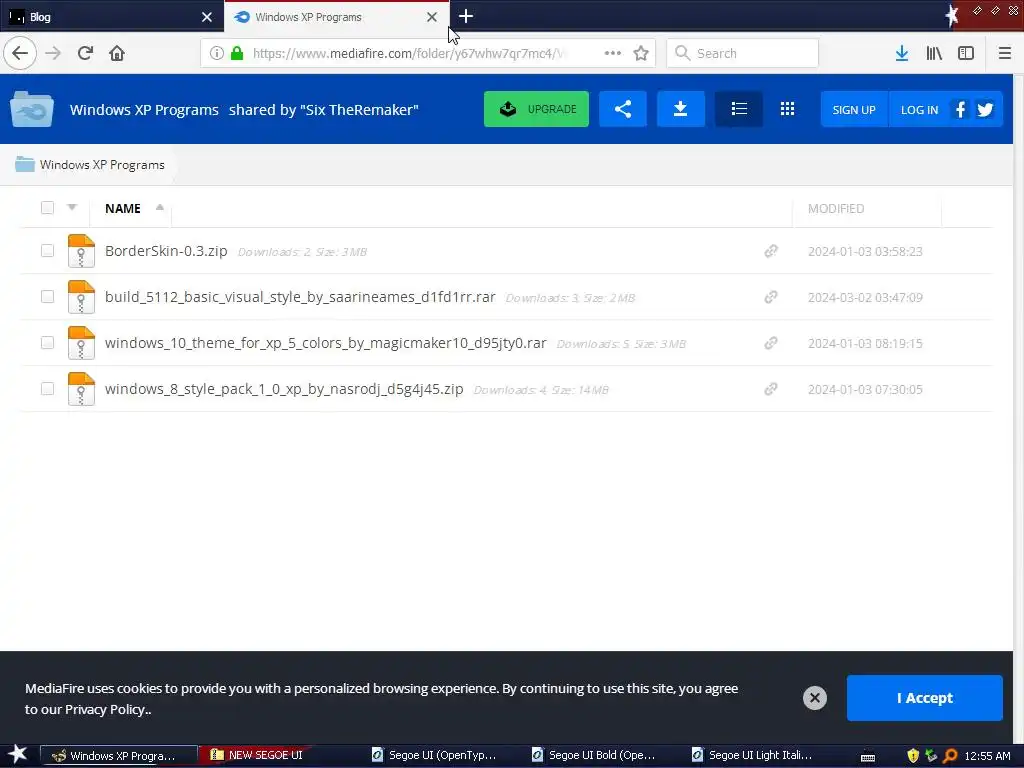Click the Start star button on taskbar
This screenshot has height=768, width=1024.
point(18,754)
